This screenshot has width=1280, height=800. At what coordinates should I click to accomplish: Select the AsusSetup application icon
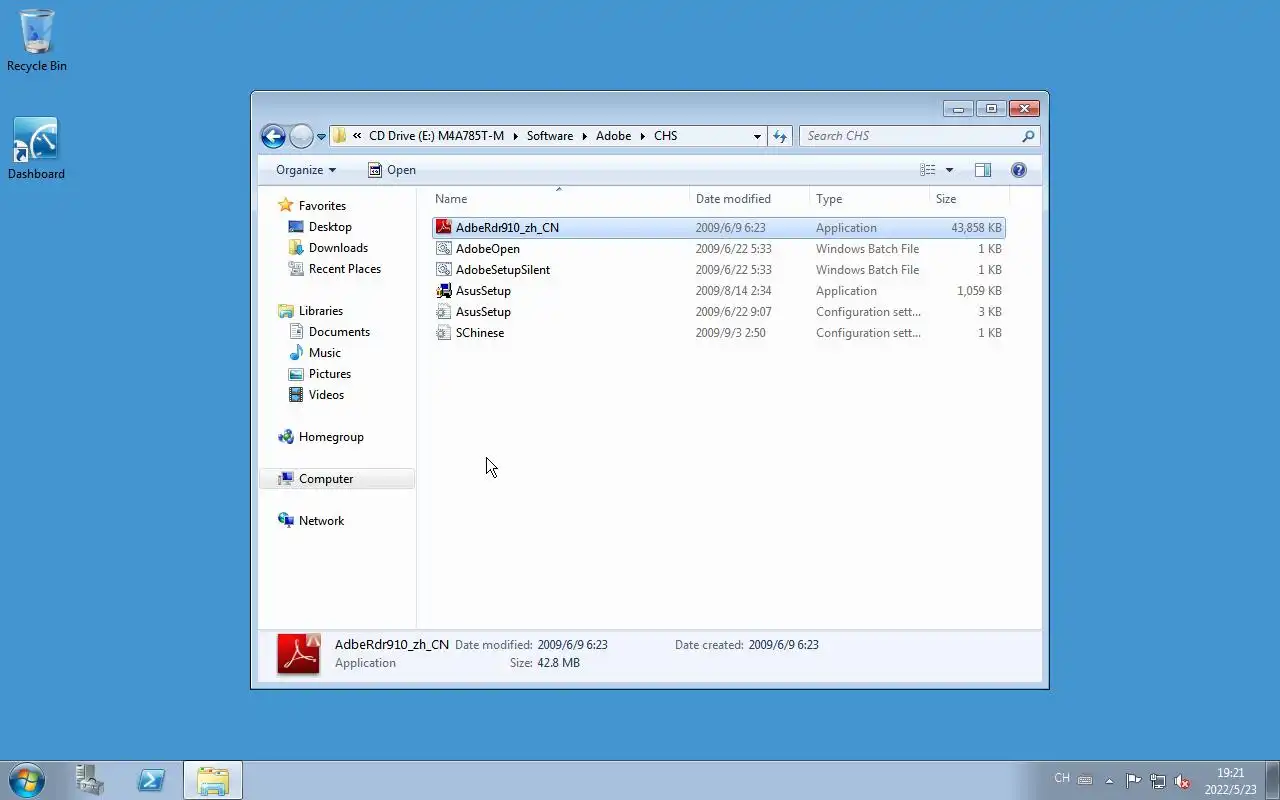(x=444, y=291)
